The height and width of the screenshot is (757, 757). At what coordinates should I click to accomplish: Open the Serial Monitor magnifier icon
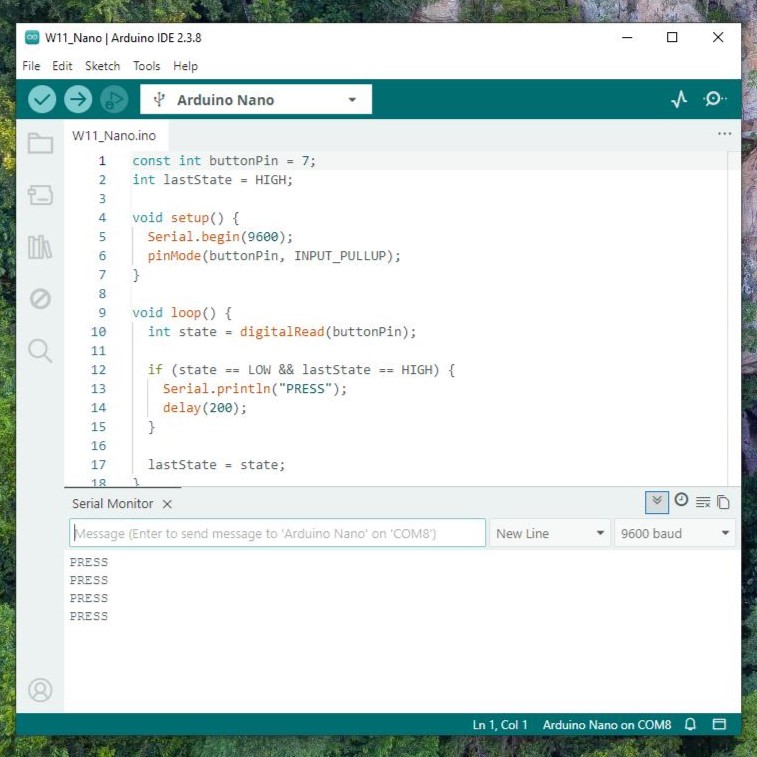tap(715, 99)
